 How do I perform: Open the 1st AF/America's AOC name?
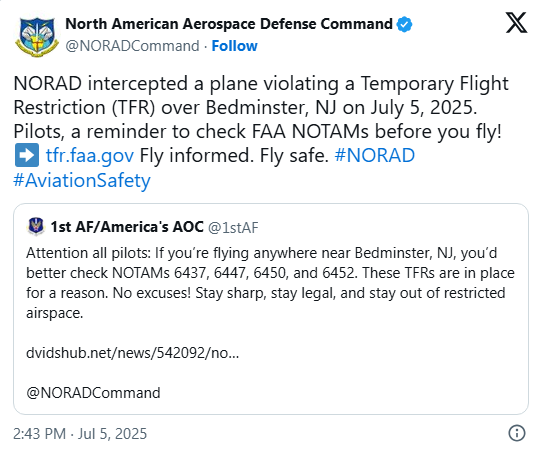(127, 227)
